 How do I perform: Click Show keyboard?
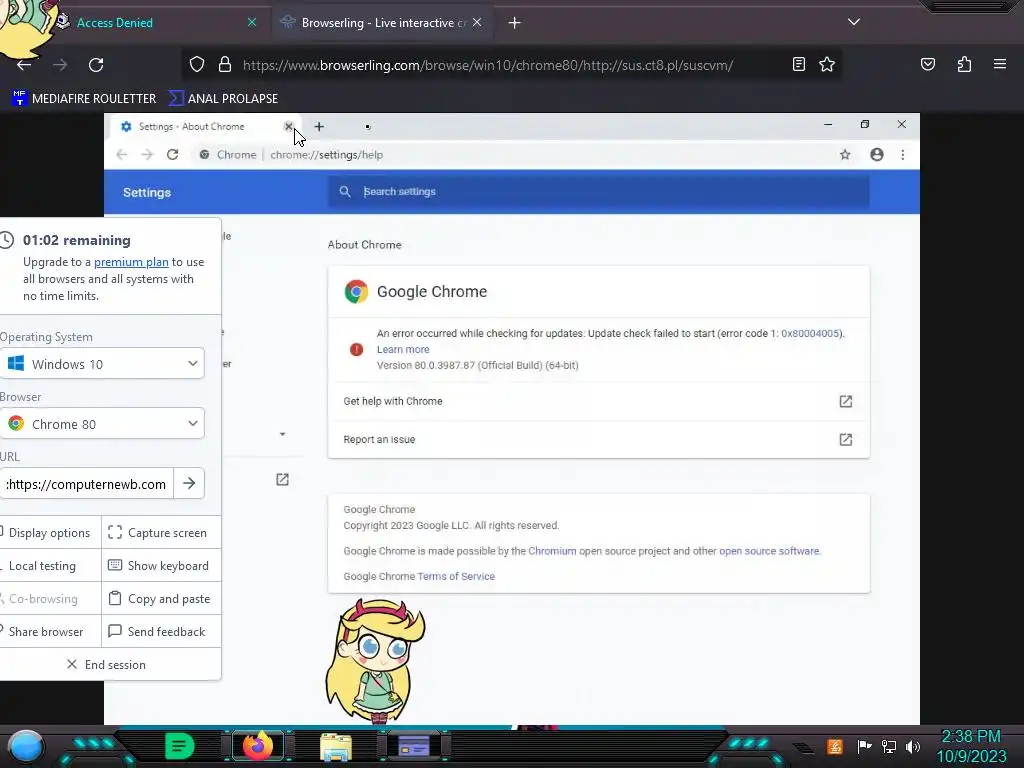click(161, 566)
